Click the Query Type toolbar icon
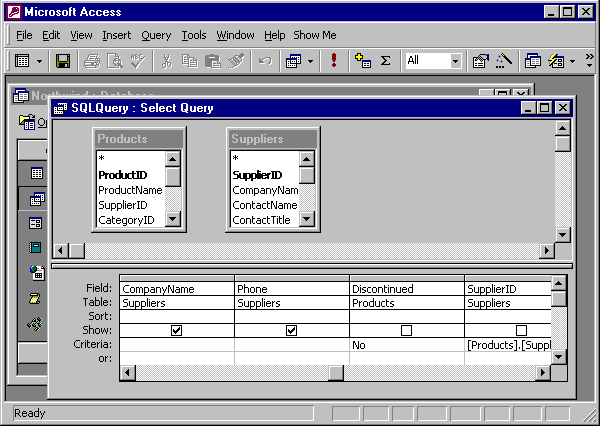 coord(293,61)
